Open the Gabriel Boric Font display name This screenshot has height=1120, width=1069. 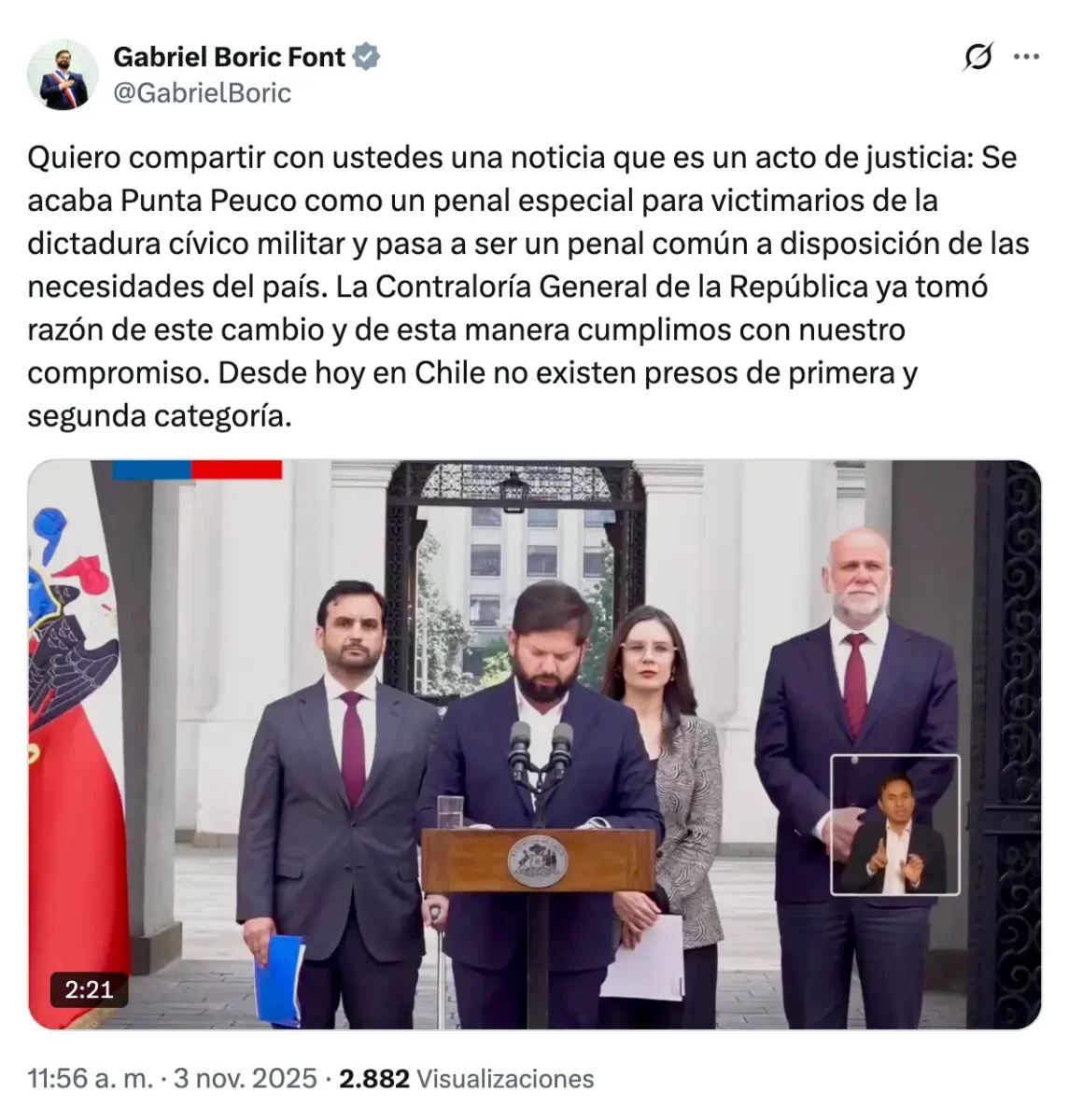pos(230,57)
